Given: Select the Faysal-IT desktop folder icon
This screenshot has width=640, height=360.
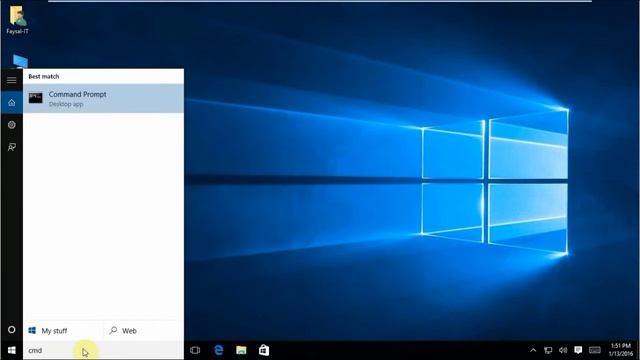Looking at the screenshot, I should click(x=17, y=19).
